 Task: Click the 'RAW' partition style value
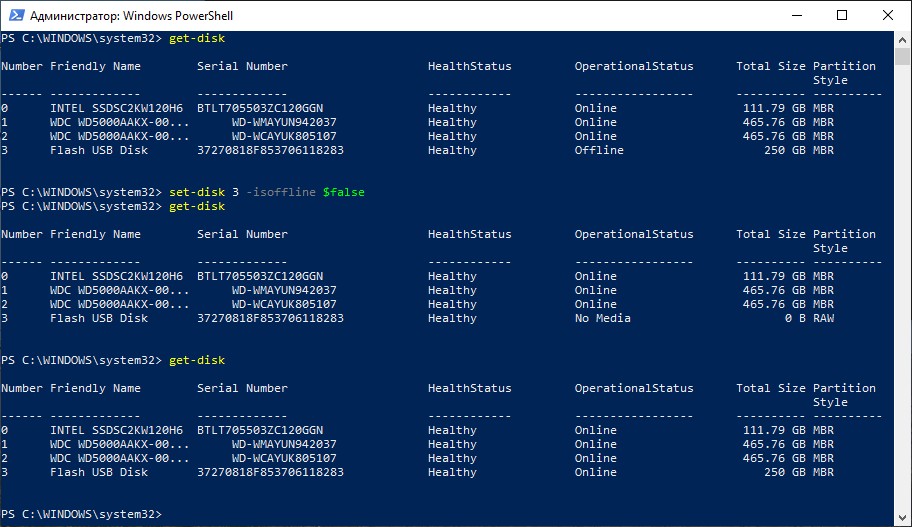click(826, 318)
